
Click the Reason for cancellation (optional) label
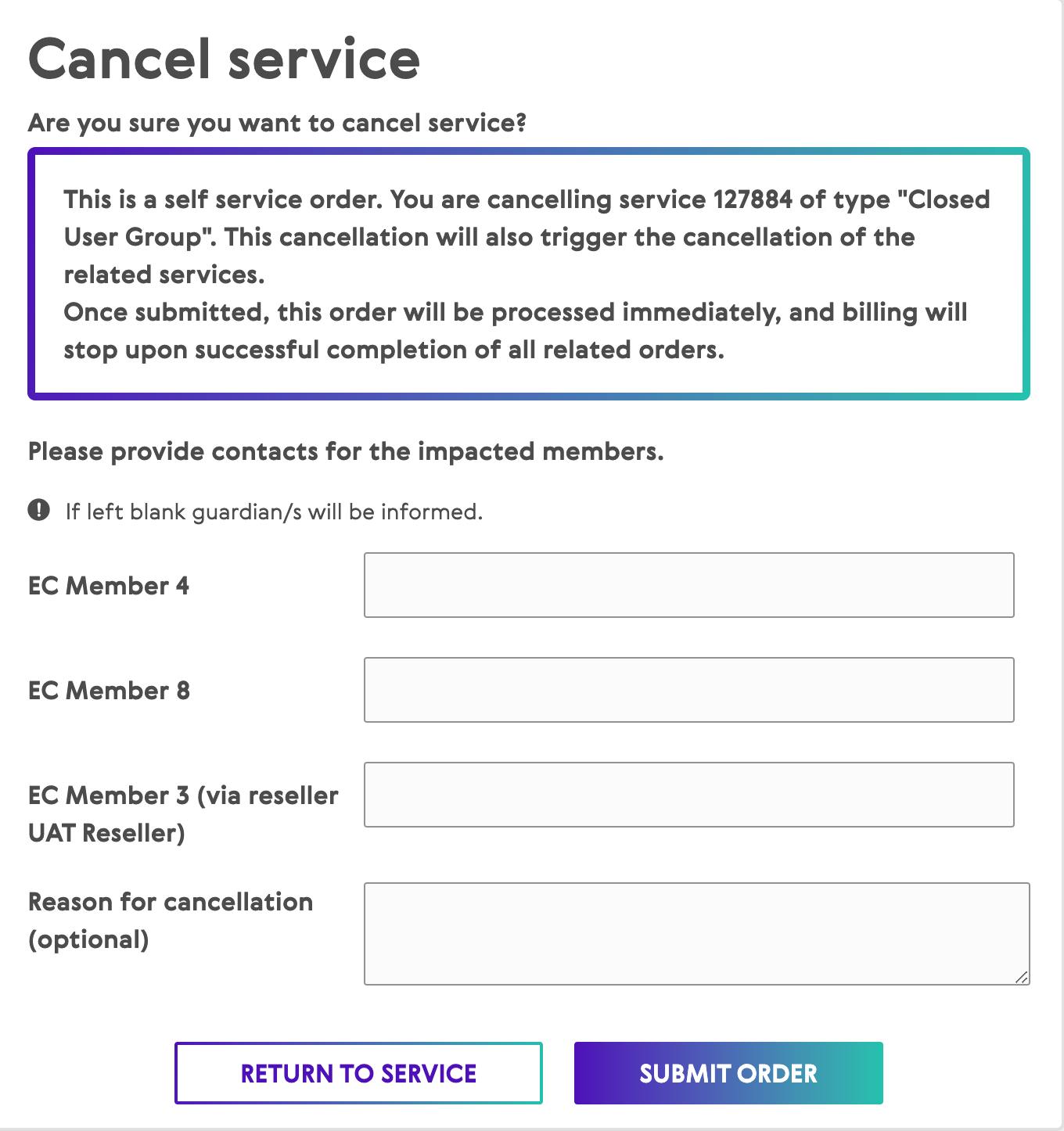(x=171, y=920)
